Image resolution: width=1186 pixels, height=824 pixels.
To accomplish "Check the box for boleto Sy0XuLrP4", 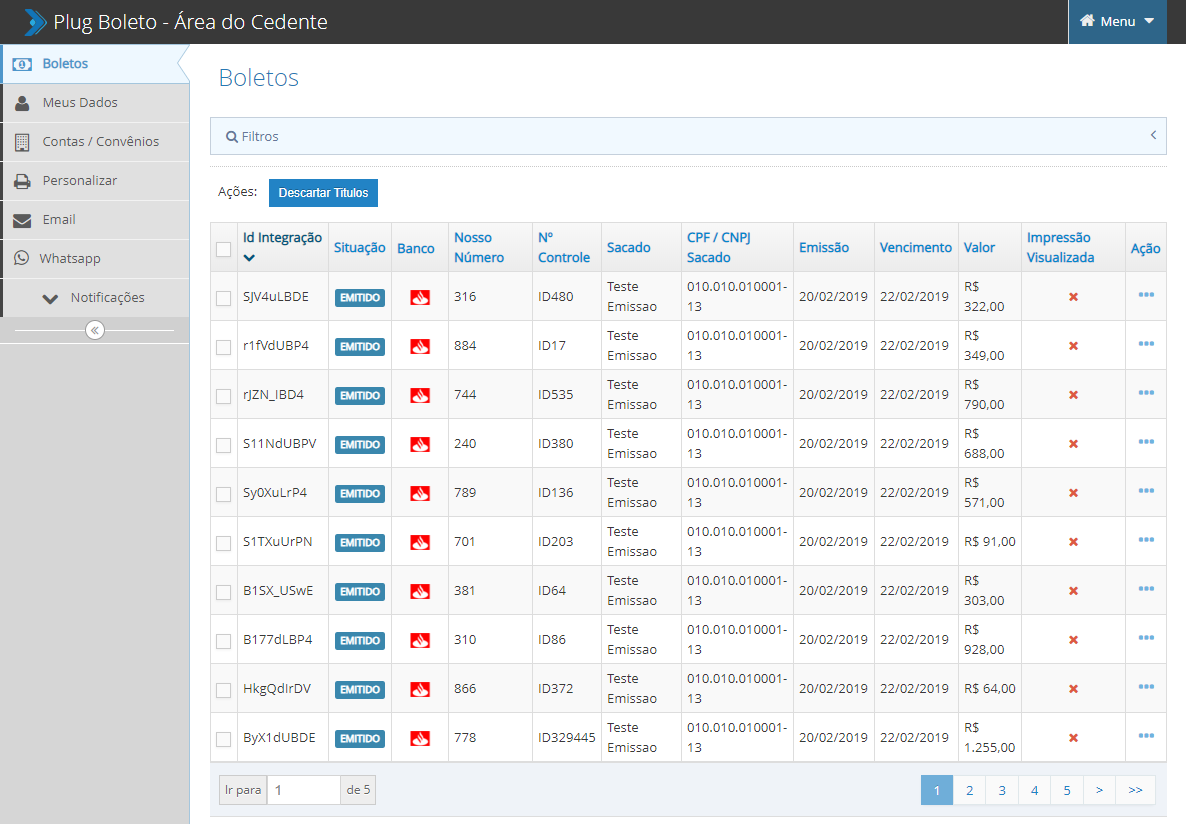I will coord(223,494).
